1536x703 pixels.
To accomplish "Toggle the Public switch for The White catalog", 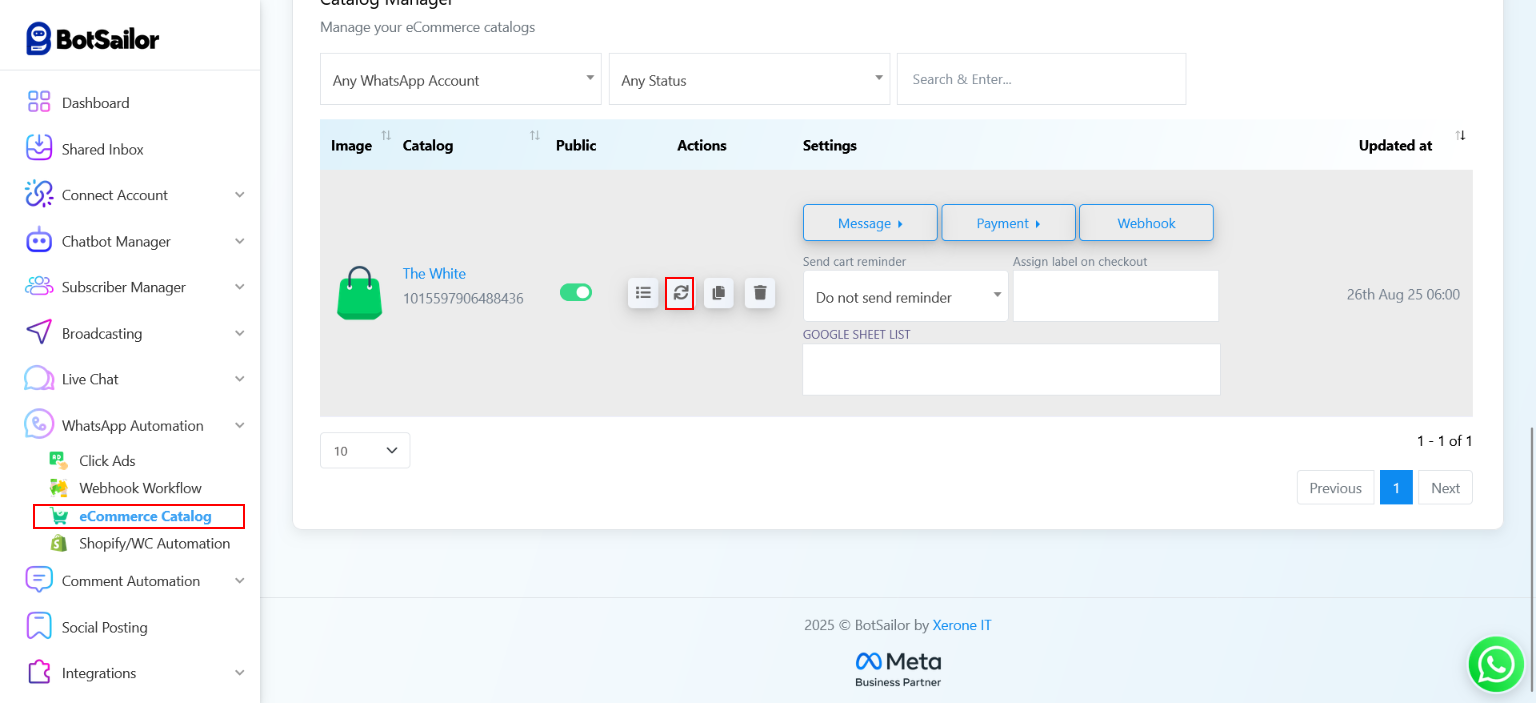I will (x=576, y=290).
